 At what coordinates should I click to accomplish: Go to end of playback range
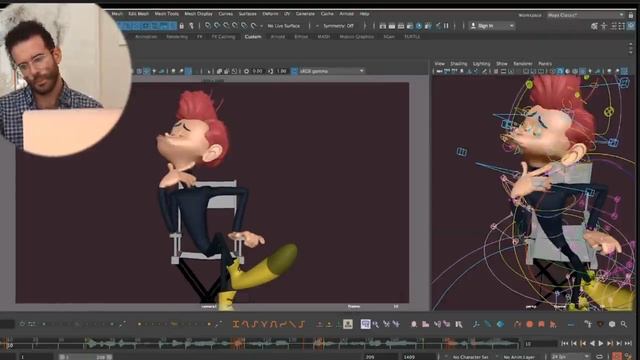[628, 344]
